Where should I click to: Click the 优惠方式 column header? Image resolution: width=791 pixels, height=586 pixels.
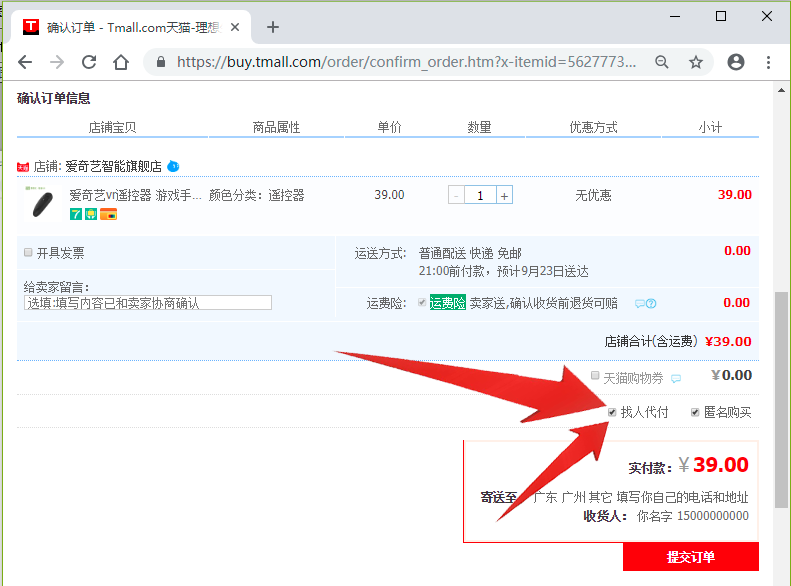coord(593,127)
